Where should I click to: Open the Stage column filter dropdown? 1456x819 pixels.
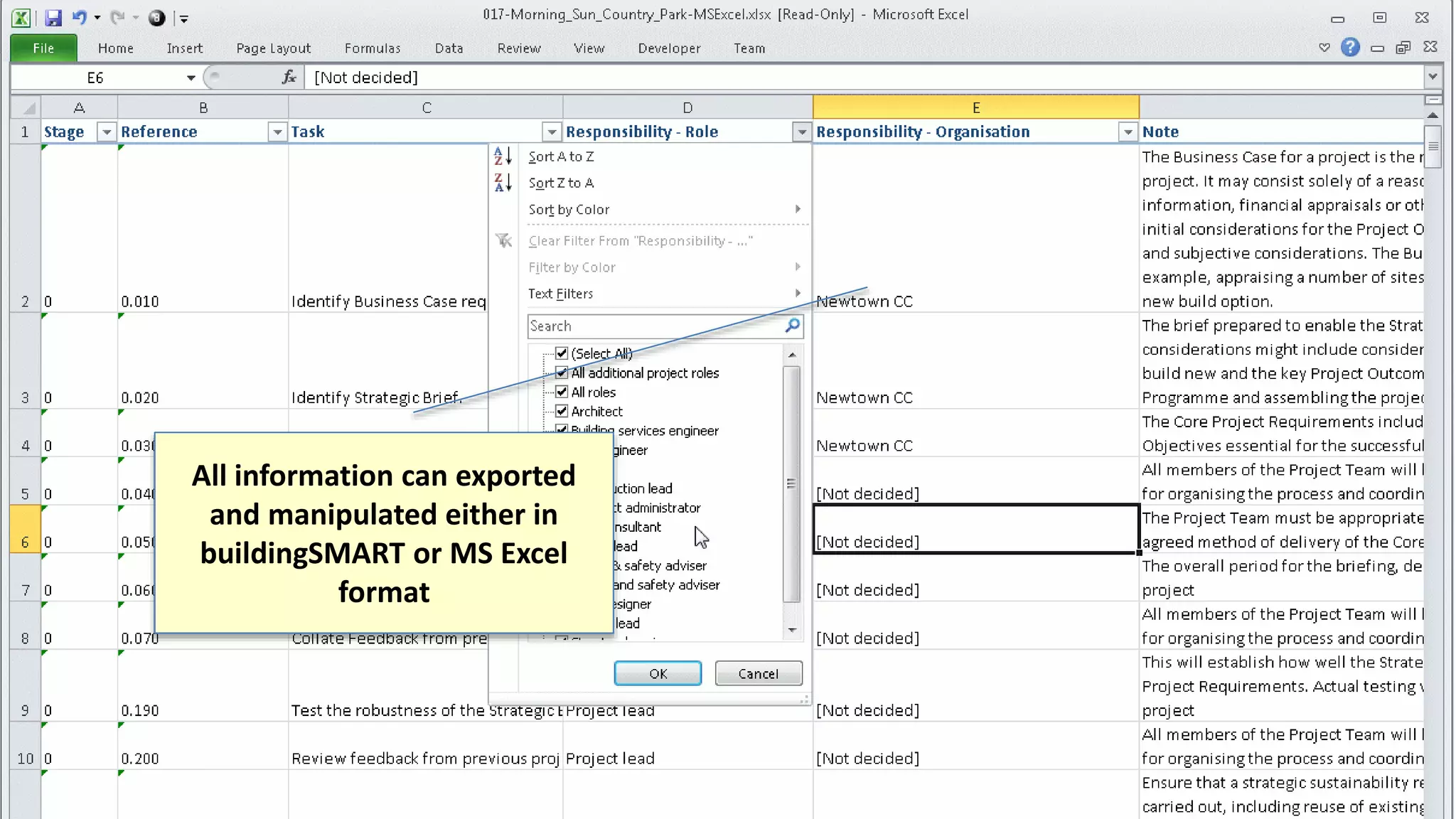coord(107,132)
